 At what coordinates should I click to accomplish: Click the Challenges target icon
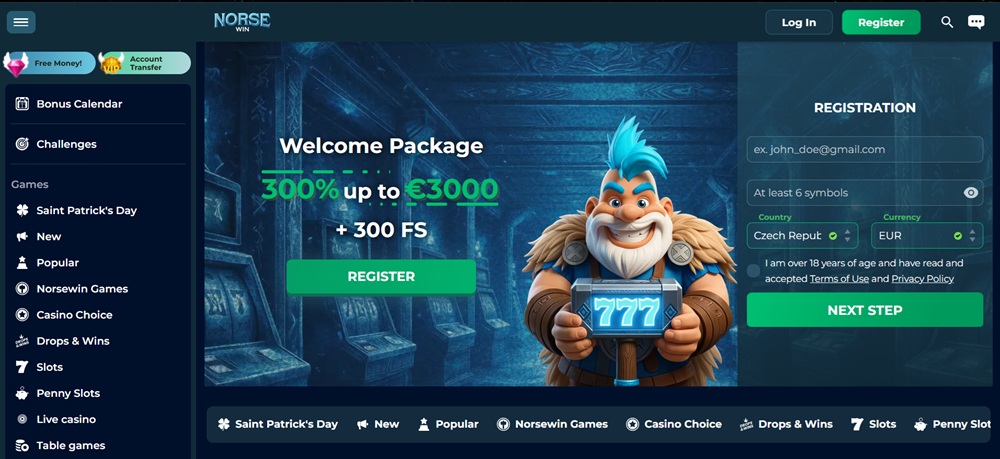pyautogui.click(x=22, y=144)
